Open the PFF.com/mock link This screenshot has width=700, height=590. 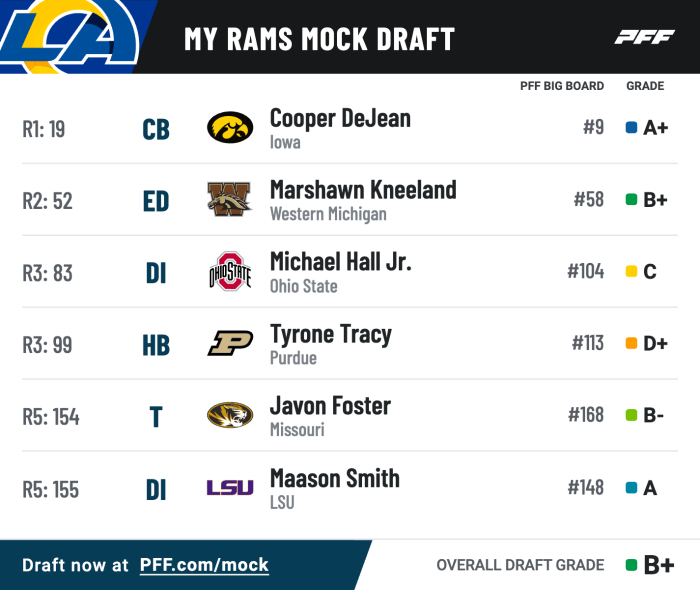point(204,565)
